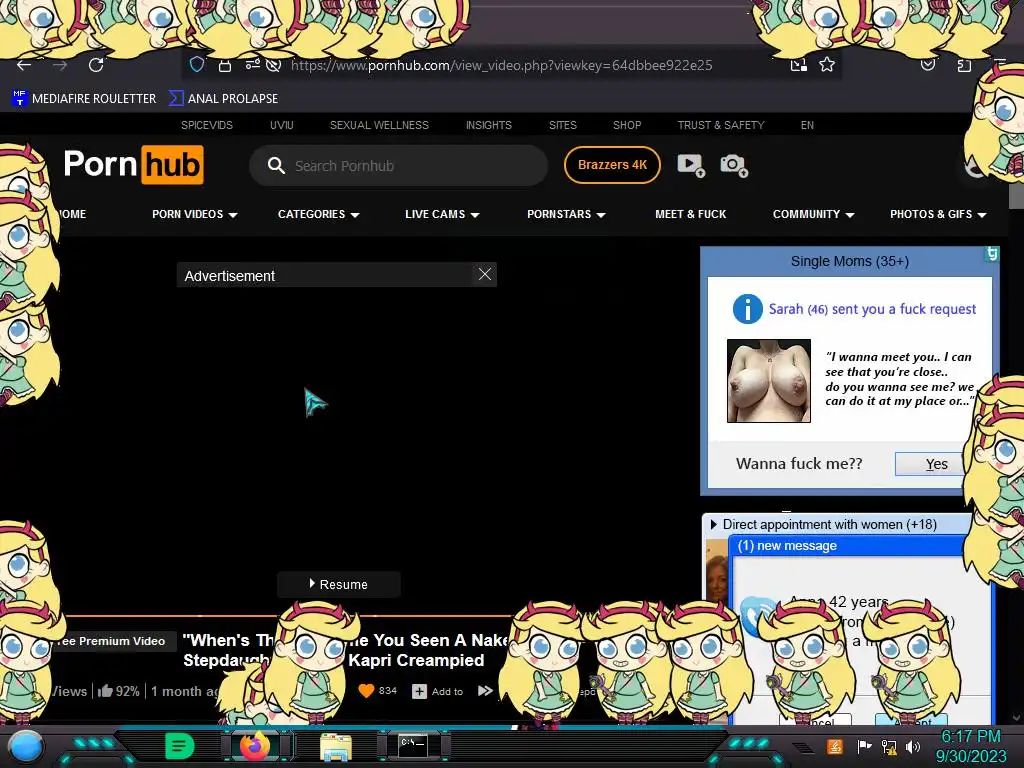Open the site permissions icon in address bar
Screen dimensions: 1024x768
(252, 64)
